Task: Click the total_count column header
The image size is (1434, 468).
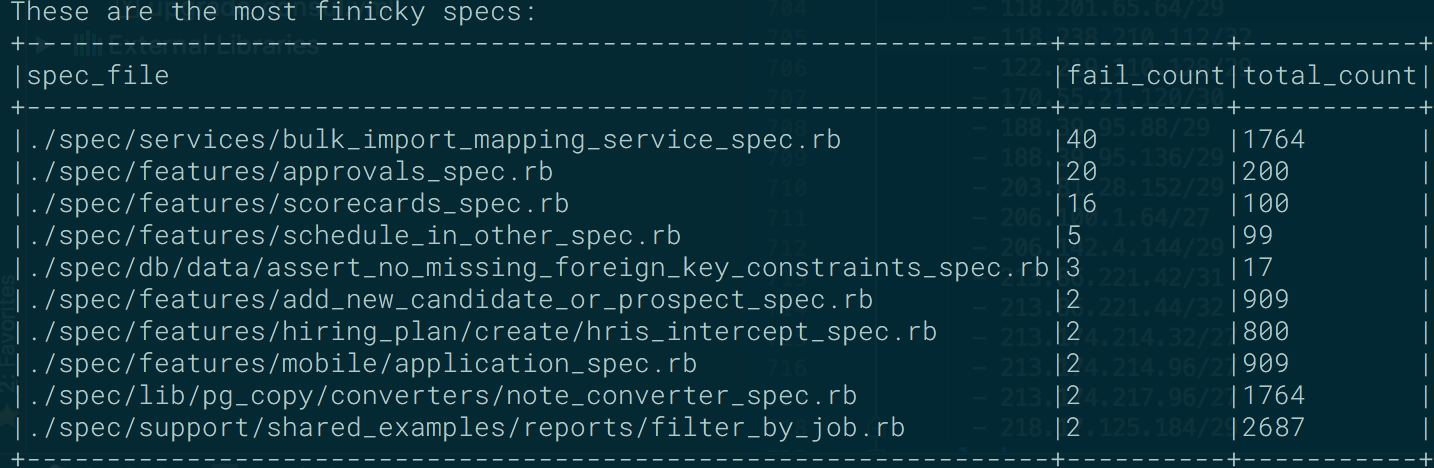Action: (1329, 76)
